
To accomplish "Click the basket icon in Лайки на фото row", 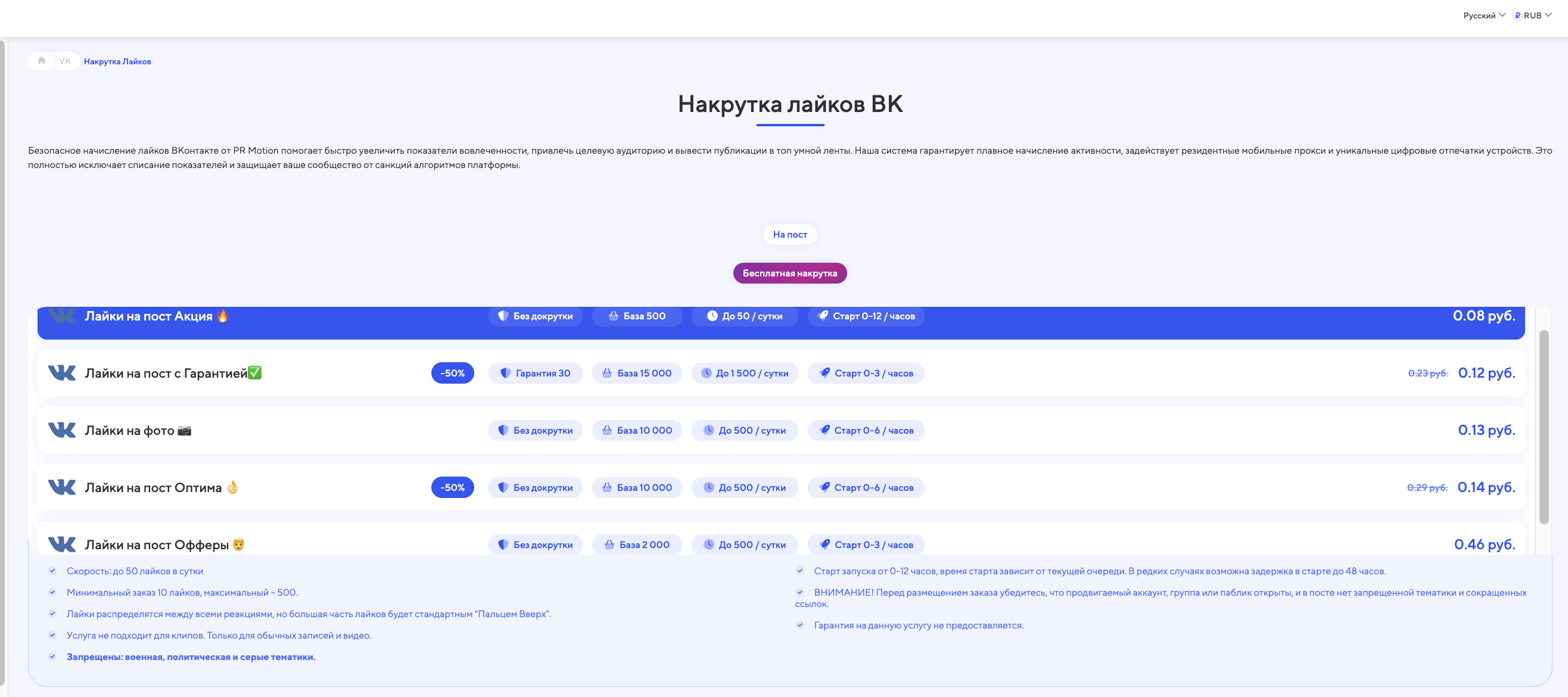I will pos(607,430).
